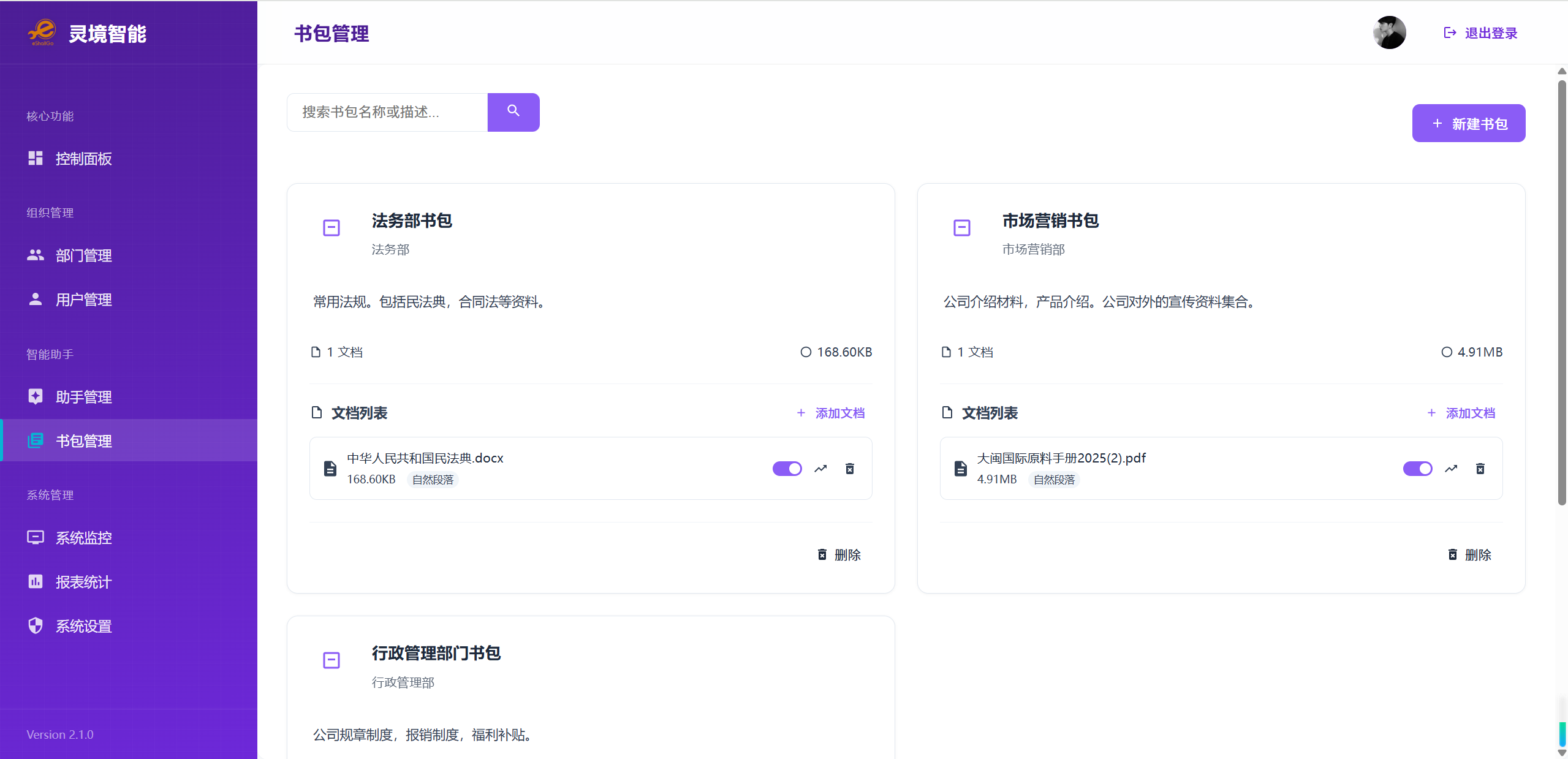This screenshot has width=1568, height=759.
Task: Click the 新建书包 button
Action: [x=1468, y=123]
